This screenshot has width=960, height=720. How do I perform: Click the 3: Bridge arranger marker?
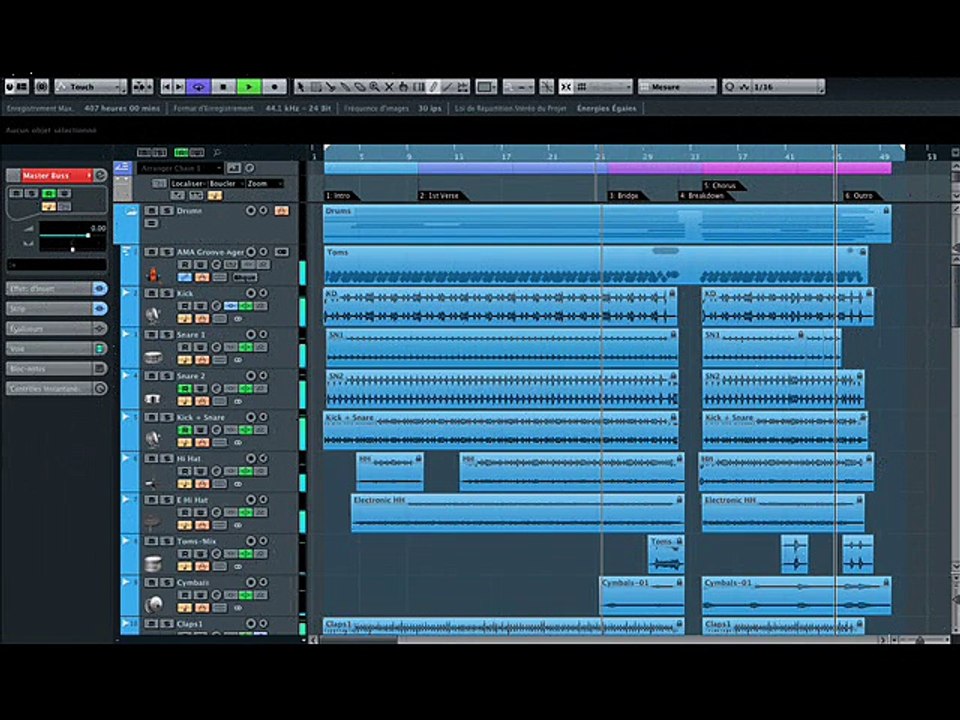[626, 195]
